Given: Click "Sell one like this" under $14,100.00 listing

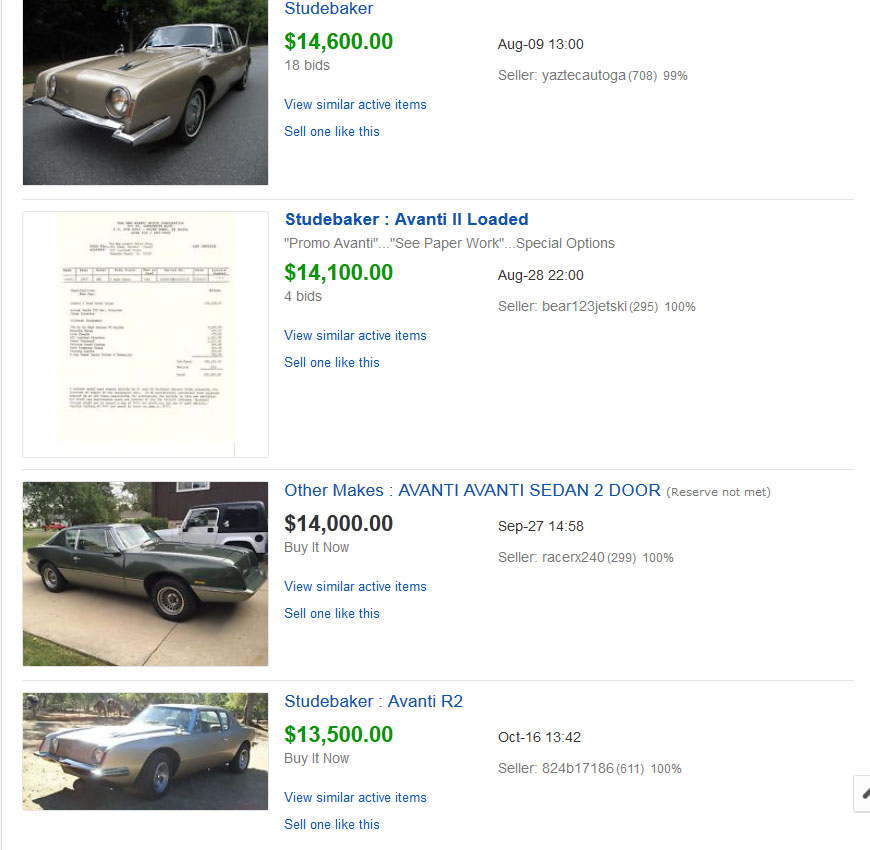Looking at the screenshot, I should (332, 363).
